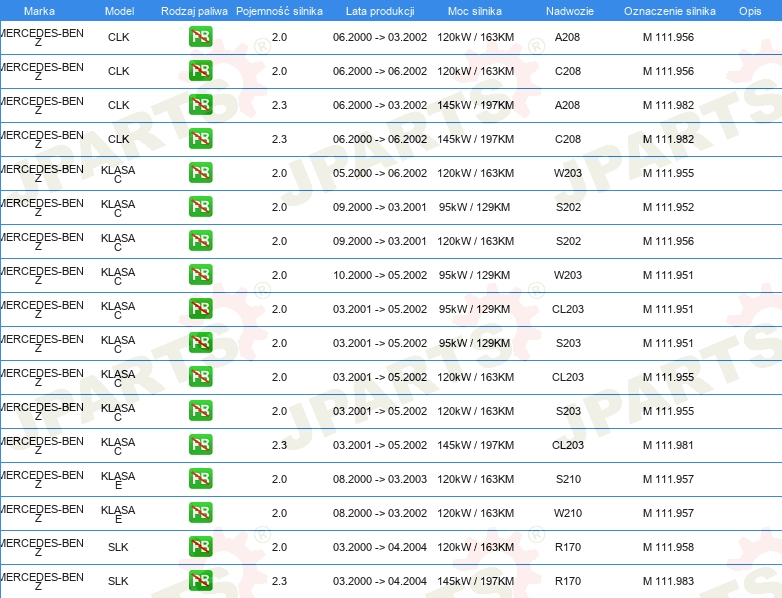Click fuel icon in S203 M 111.951 row
This screenshot has width=782, height=598.
pos(200,343)
